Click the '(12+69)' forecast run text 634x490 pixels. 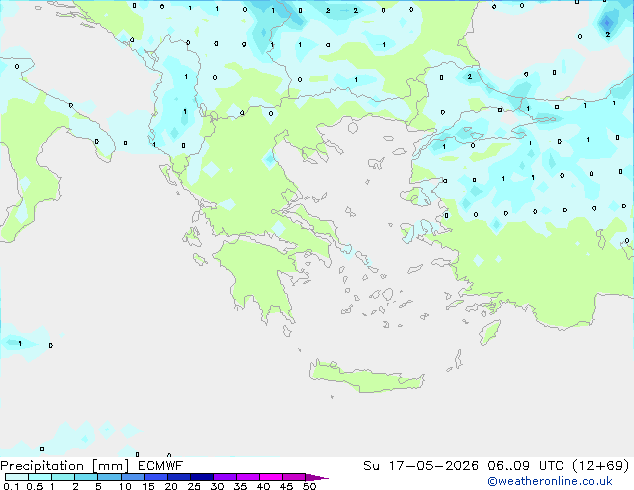coord(600,466)
